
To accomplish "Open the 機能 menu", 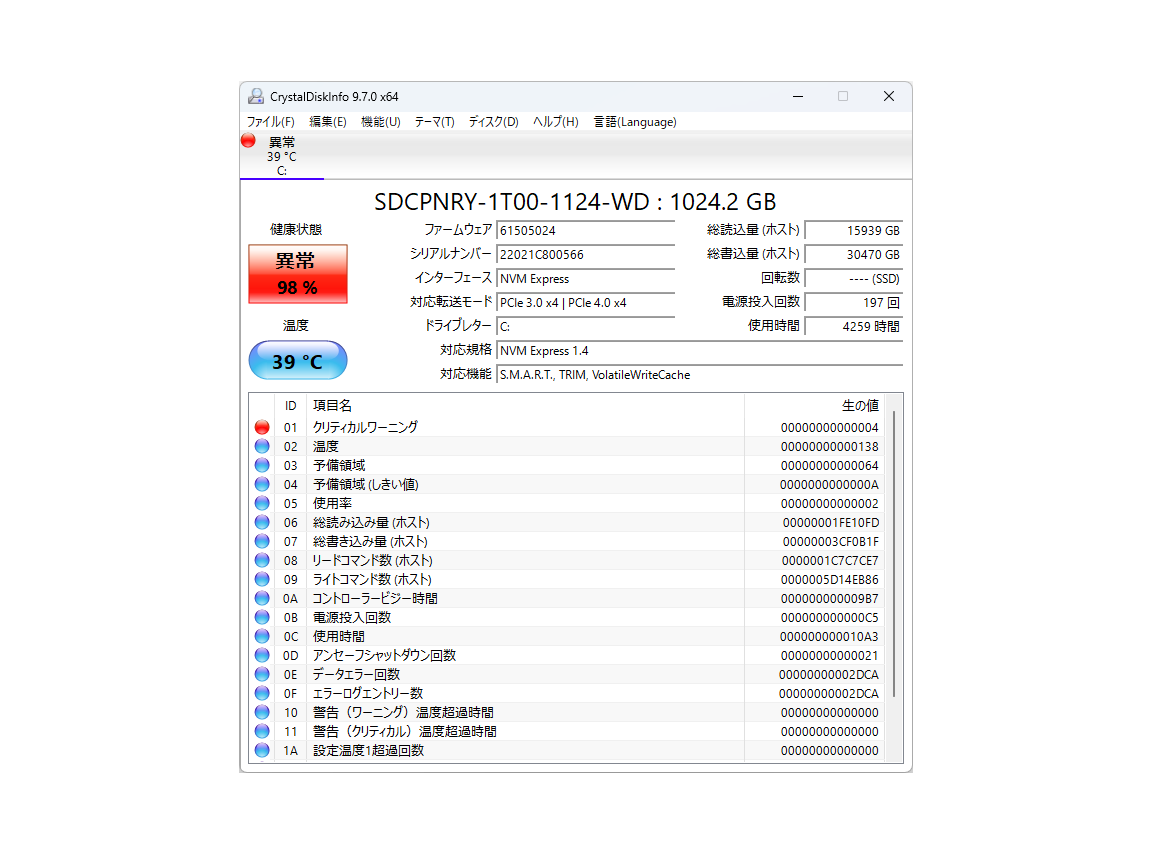I will pos(380,121).
